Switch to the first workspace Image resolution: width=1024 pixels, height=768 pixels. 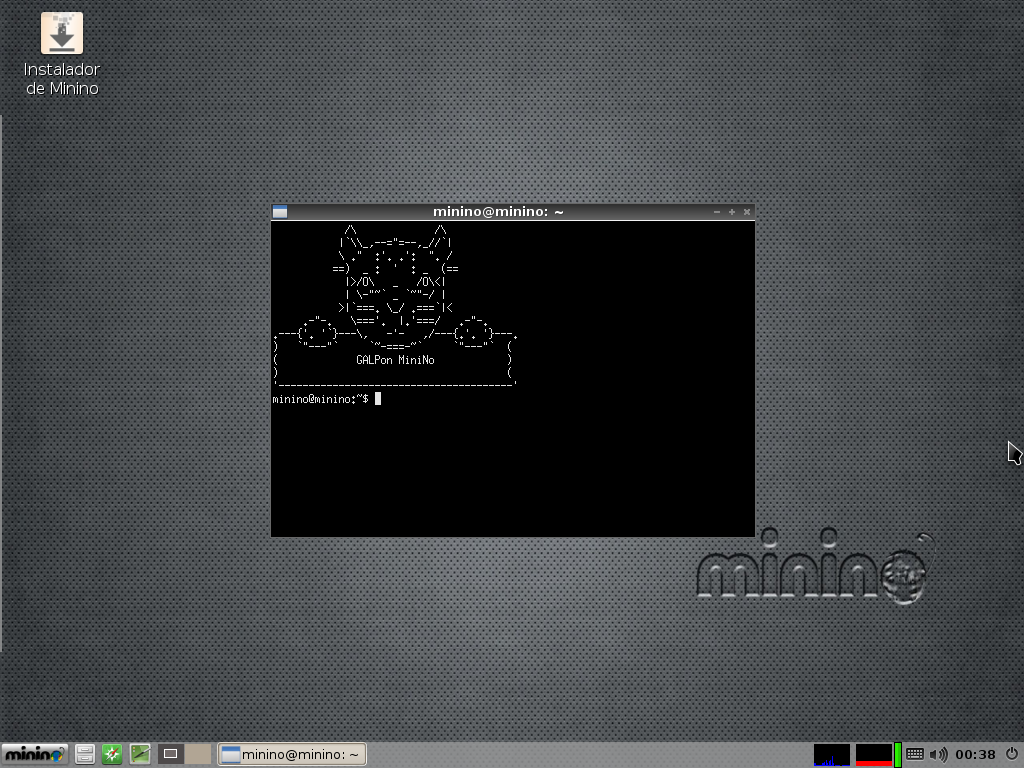pyautogui.click(x=171, y=754)
